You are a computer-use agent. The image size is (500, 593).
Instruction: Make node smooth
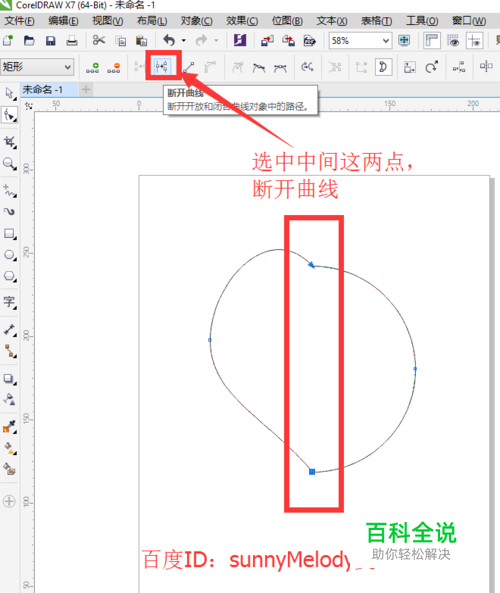point(259,68)
